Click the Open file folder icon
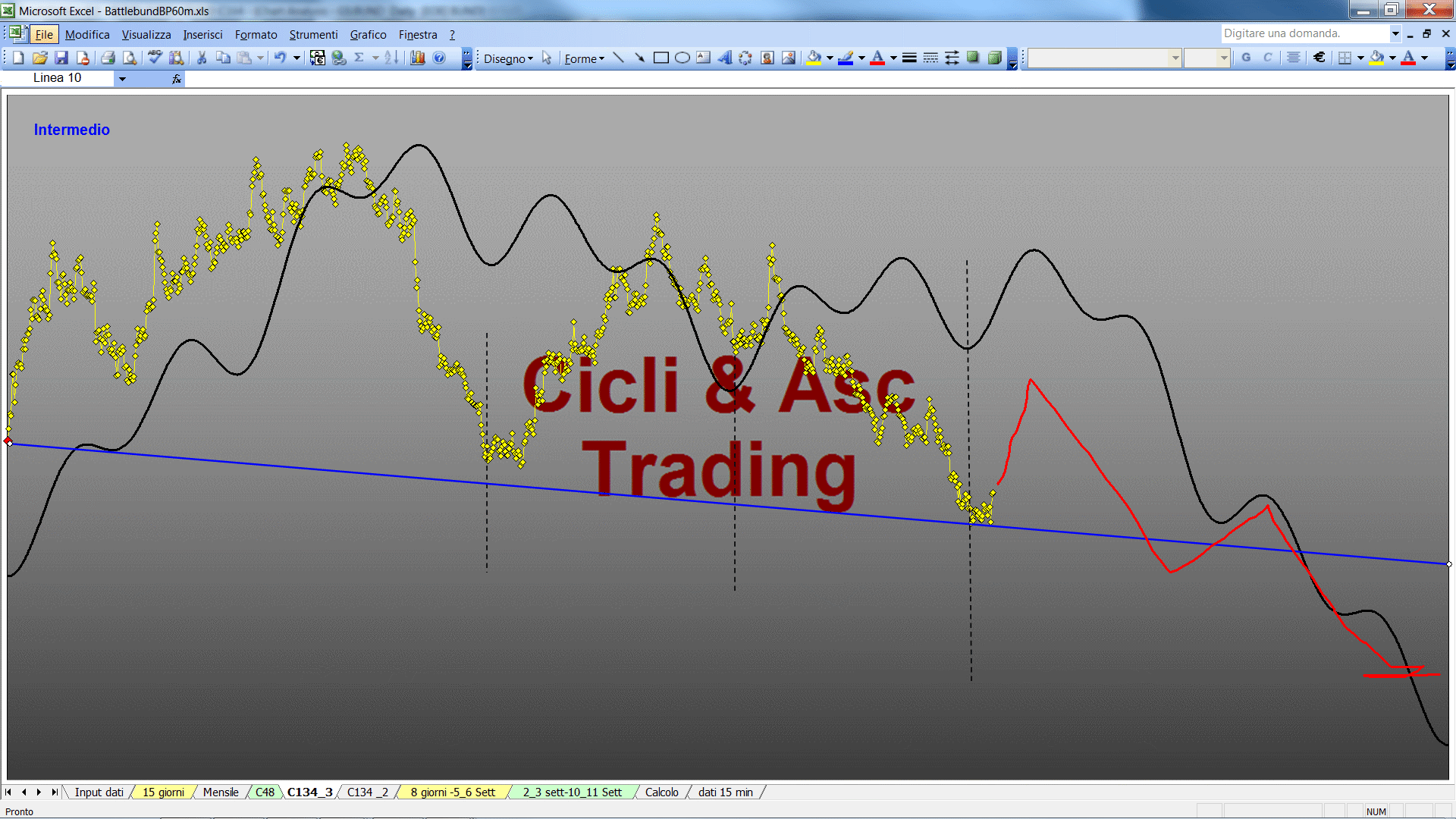This screenshot has height=819, width=1456. tap(40, 58)
